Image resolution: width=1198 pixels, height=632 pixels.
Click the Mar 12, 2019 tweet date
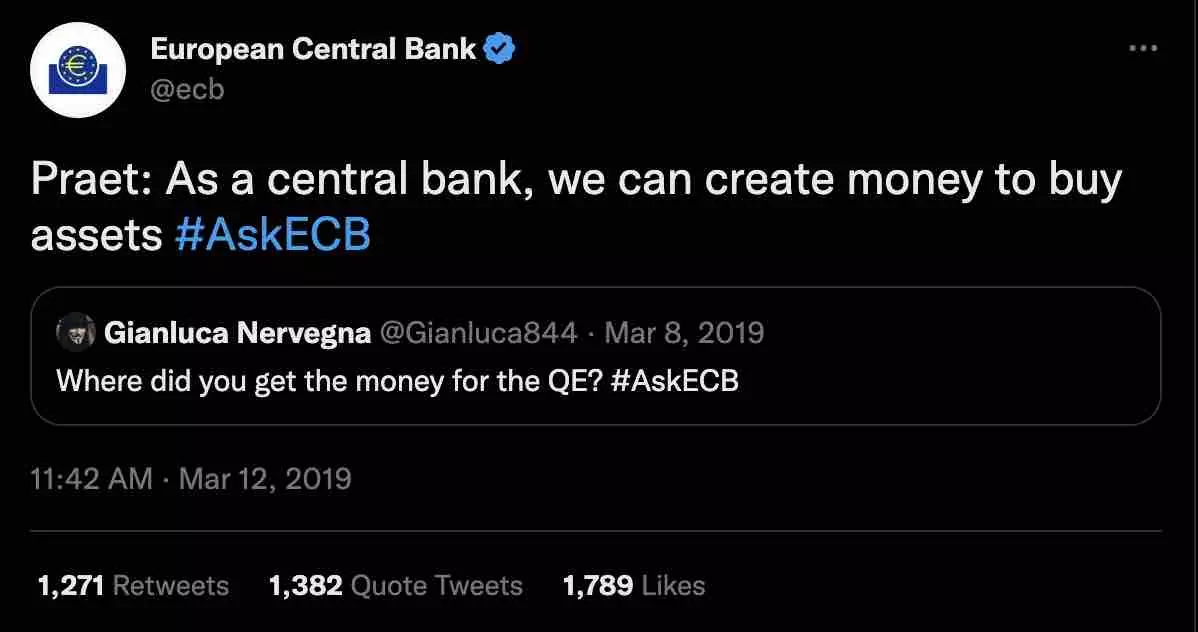265,478
